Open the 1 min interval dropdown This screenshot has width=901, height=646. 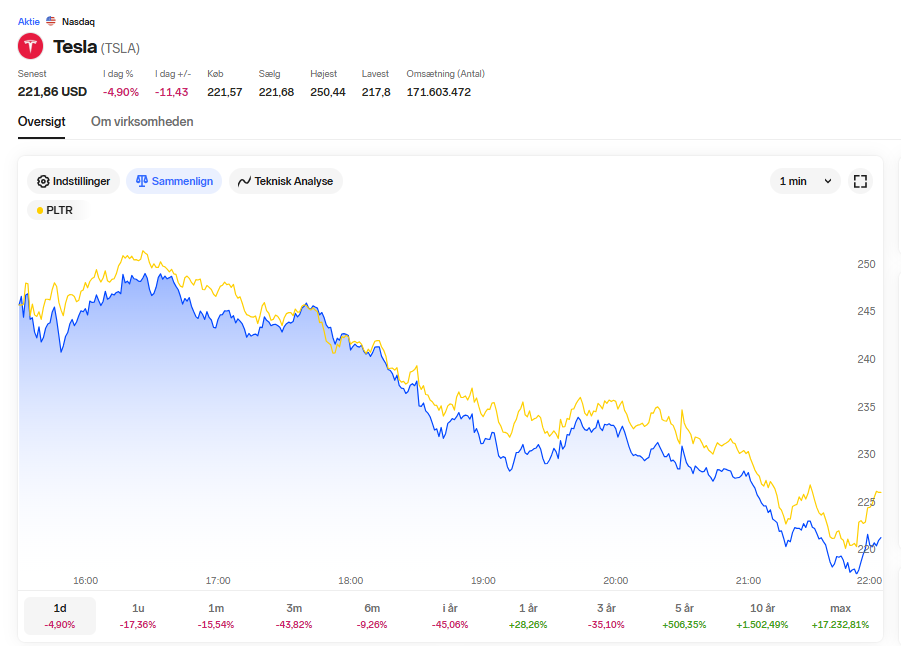click(805, 181)
